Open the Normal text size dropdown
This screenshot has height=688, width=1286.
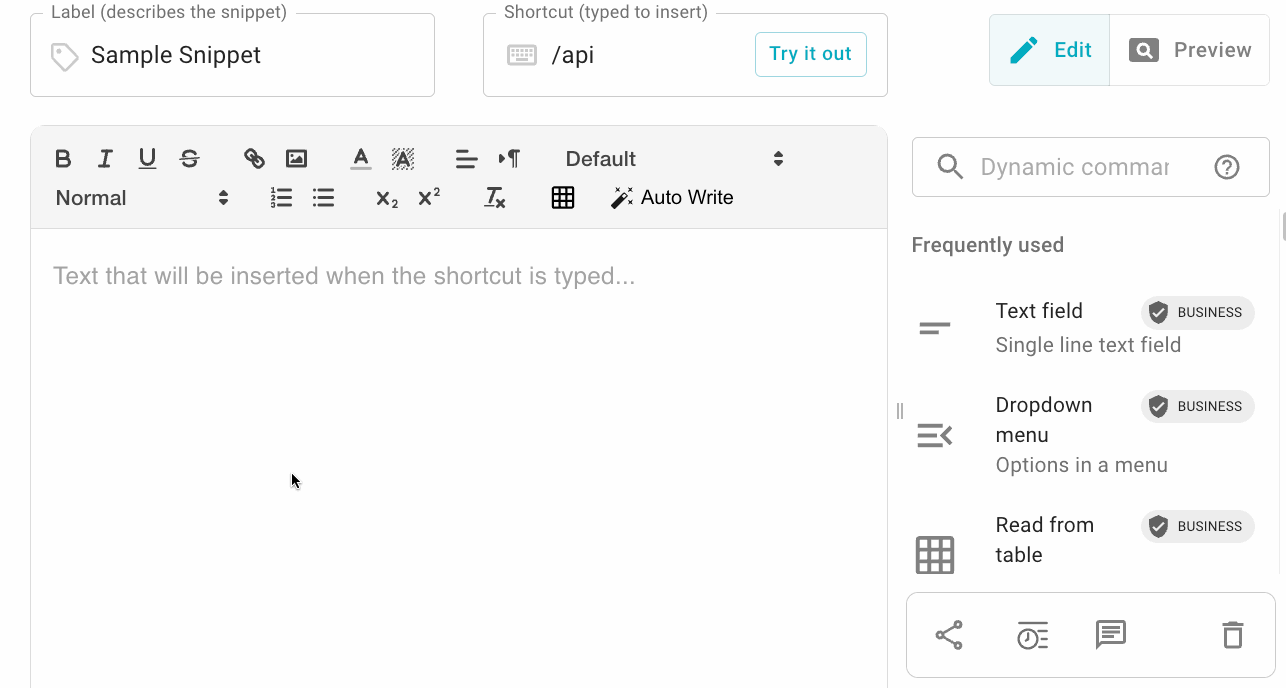click(x=142, y=198)
